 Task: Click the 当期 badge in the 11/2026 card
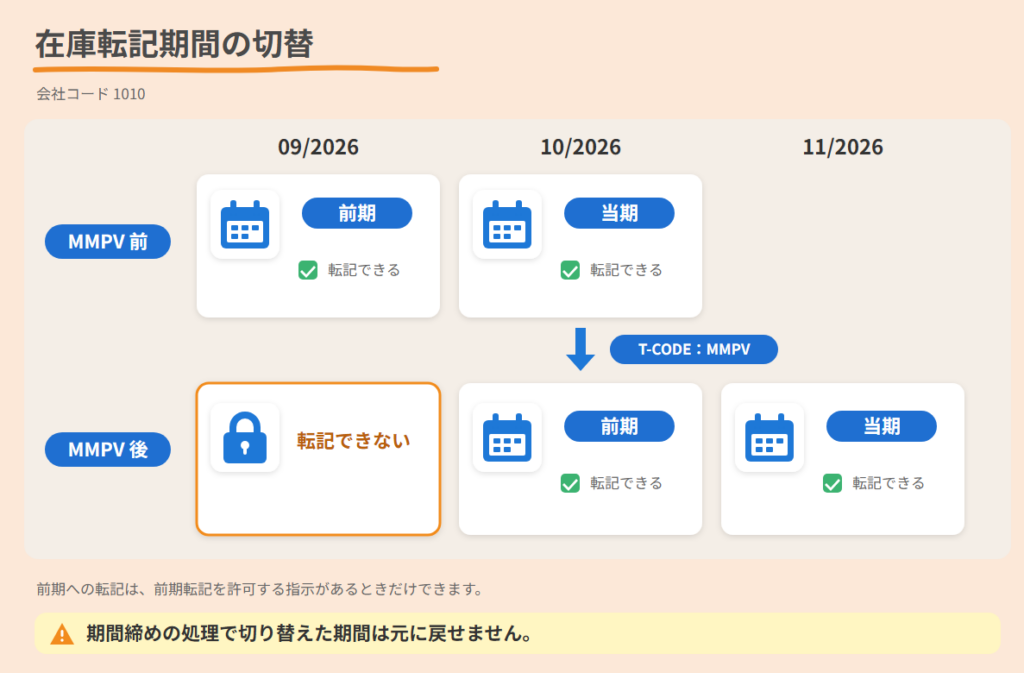click(x=882, y=426)
